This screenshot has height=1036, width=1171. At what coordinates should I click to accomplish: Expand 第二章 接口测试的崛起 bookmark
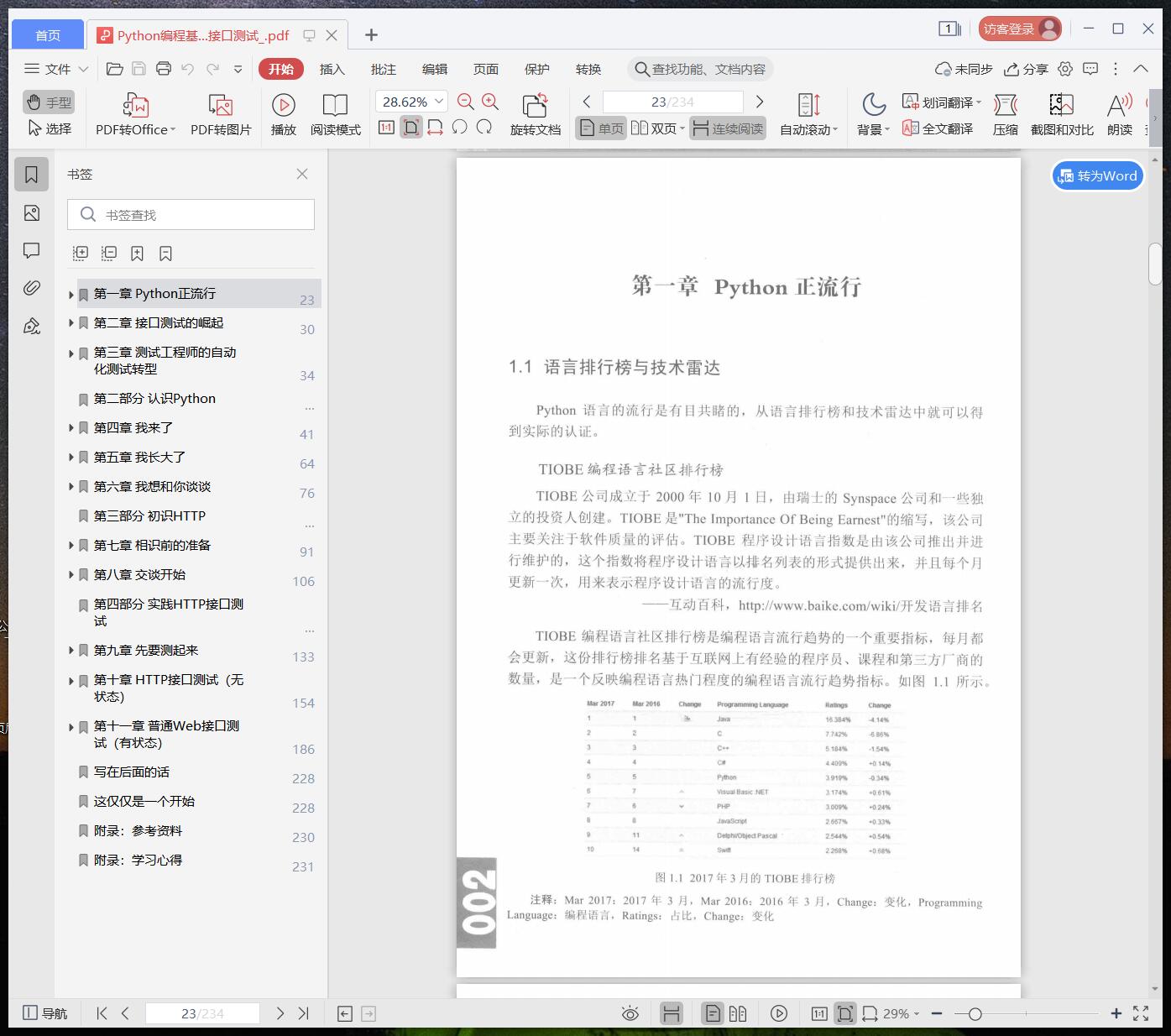(x=71, y=323)
